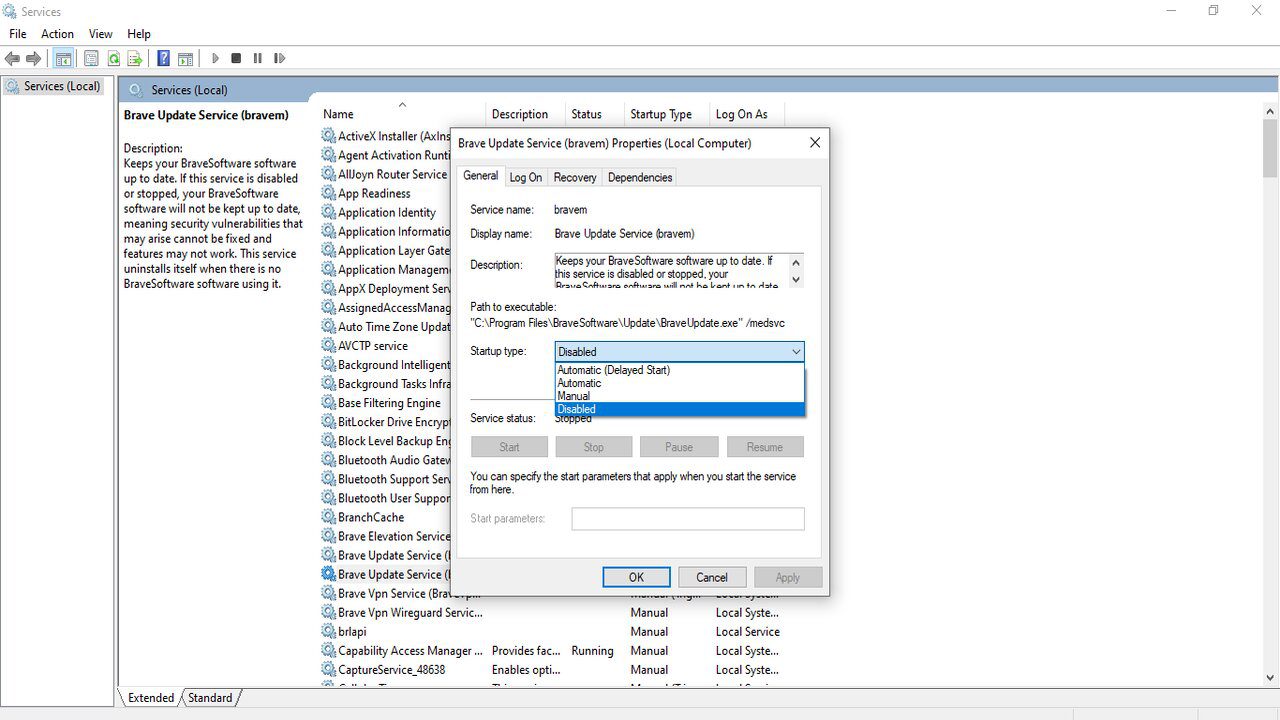
Task: Sort by the Log On As column header
Action: pos(745,114)
